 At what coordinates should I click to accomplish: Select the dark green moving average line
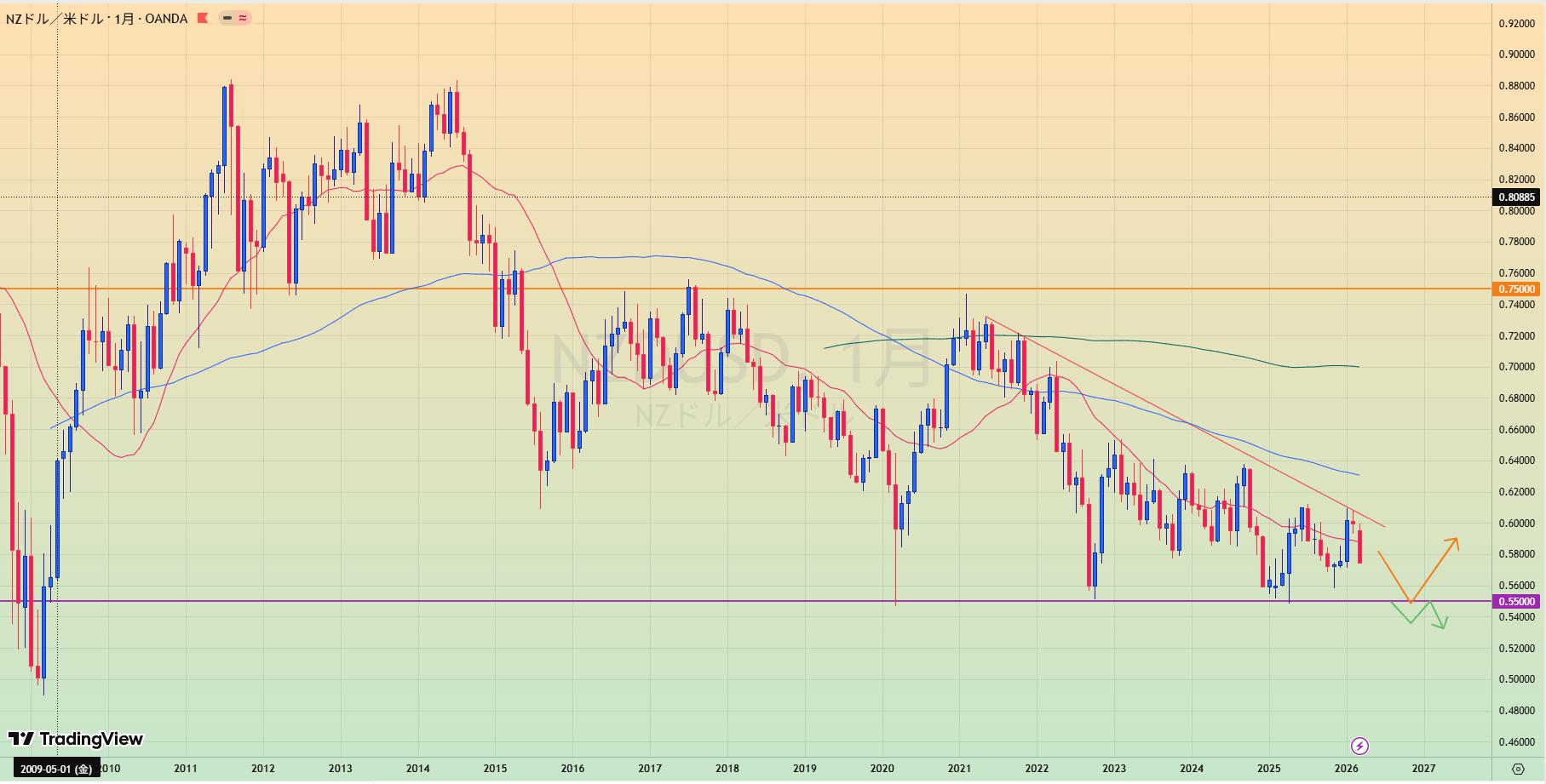(x=1150, y=343)
